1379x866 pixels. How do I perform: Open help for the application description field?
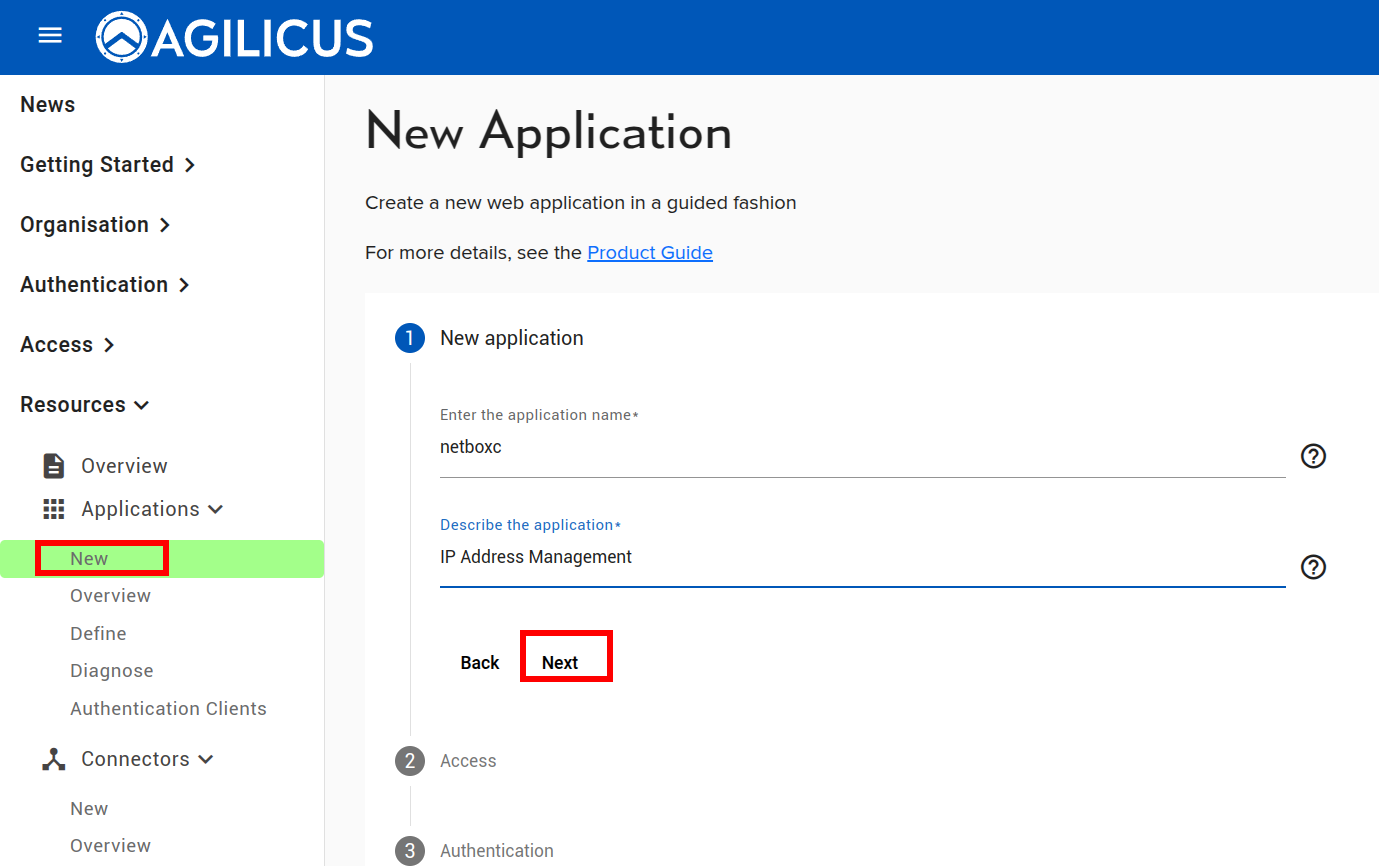point(1313,567)
